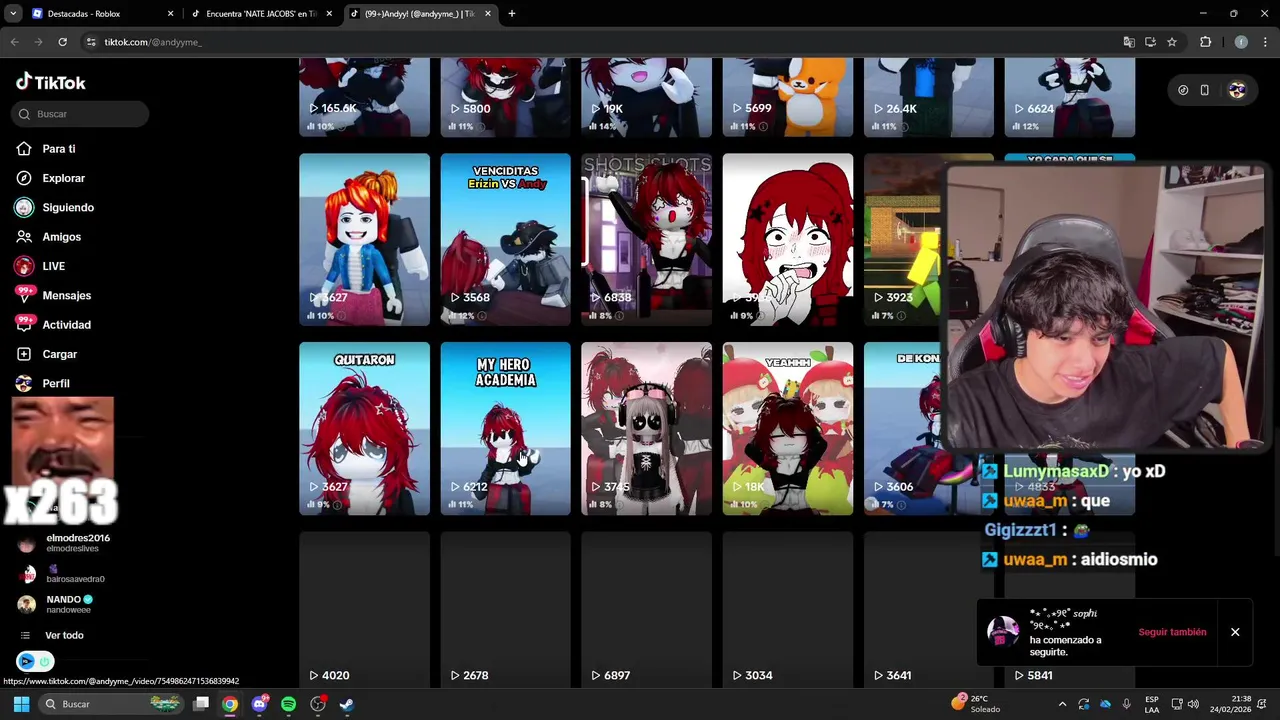The width and height of the screenshot is (1280, 720).
Task: Click the get app phone icon
Action: click(1204, 90)
